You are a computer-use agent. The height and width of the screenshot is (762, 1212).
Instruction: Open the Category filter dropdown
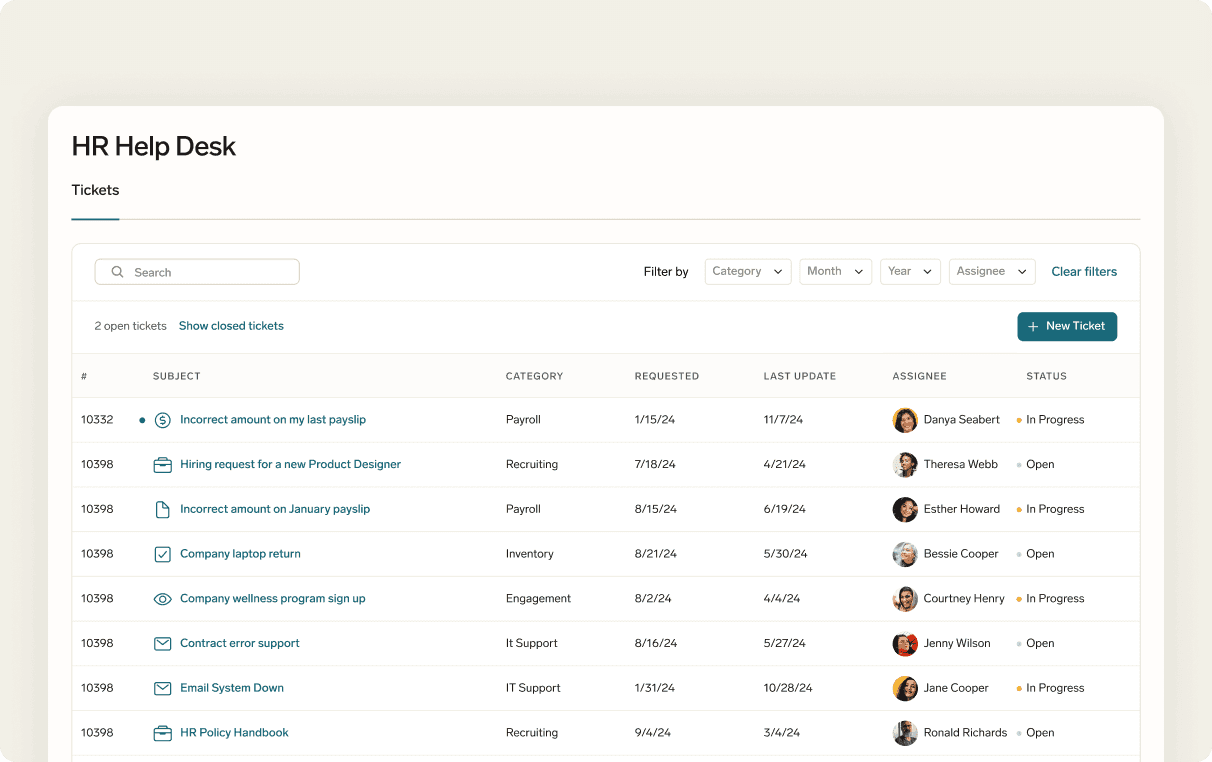[748, 272]
